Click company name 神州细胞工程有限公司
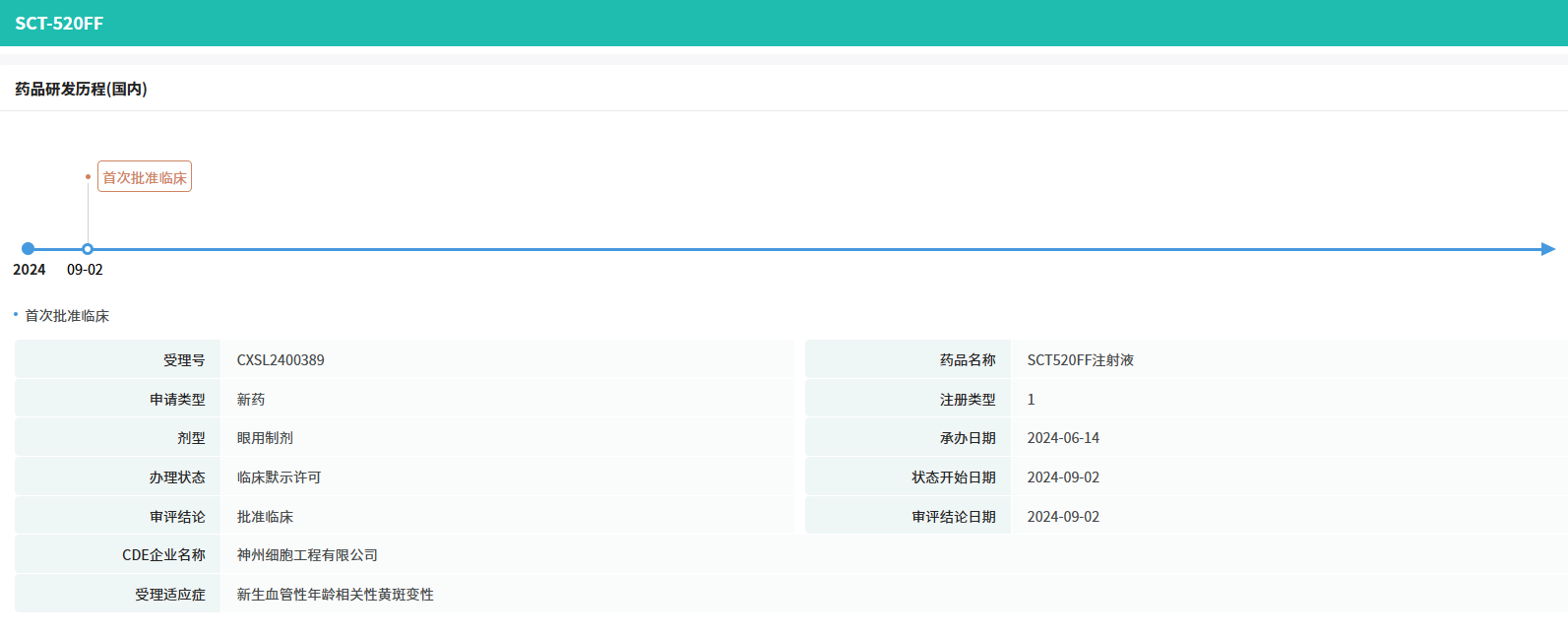1568x635 pixels. (307, 555)
